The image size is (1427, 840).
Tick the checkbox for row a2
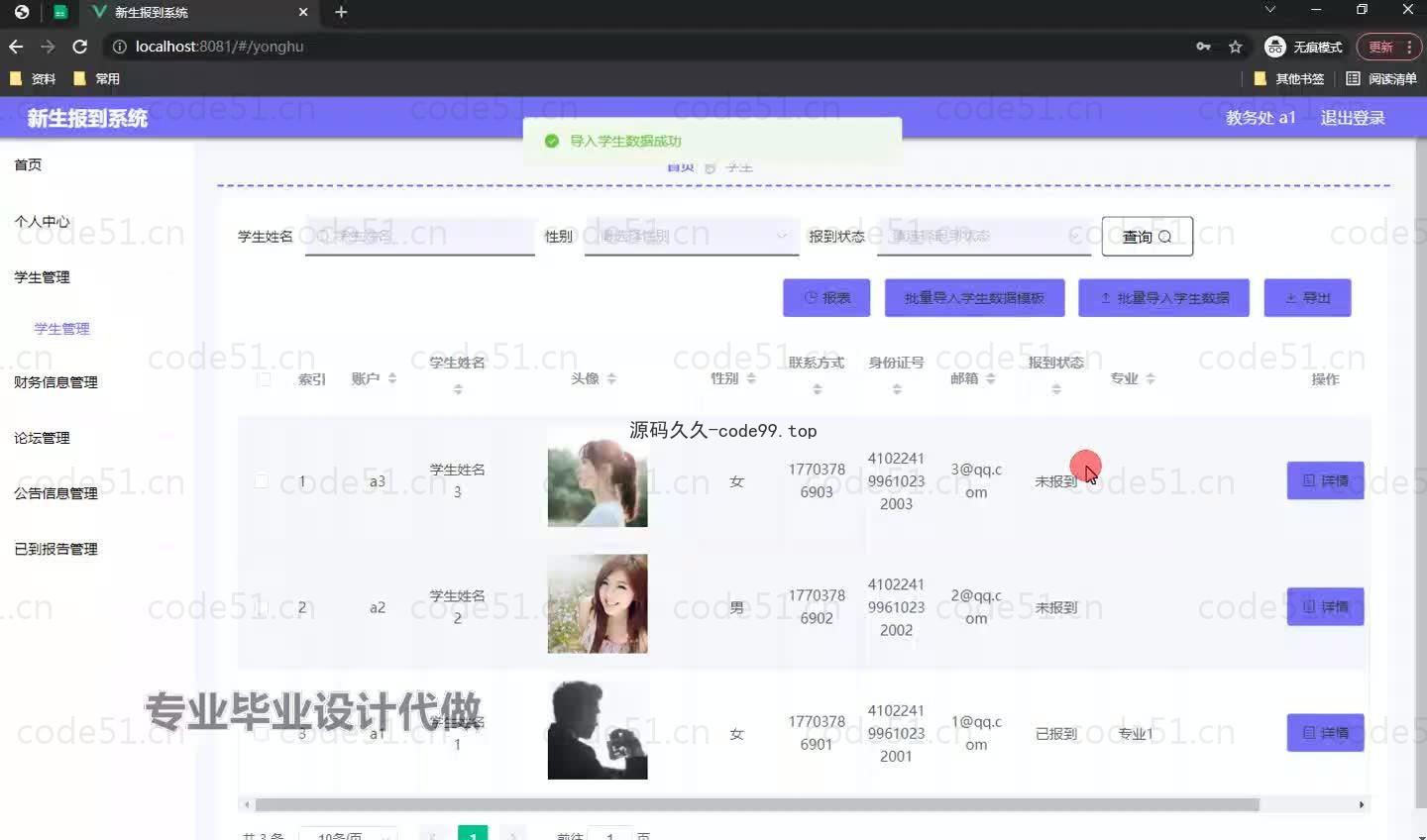point(262,607)
